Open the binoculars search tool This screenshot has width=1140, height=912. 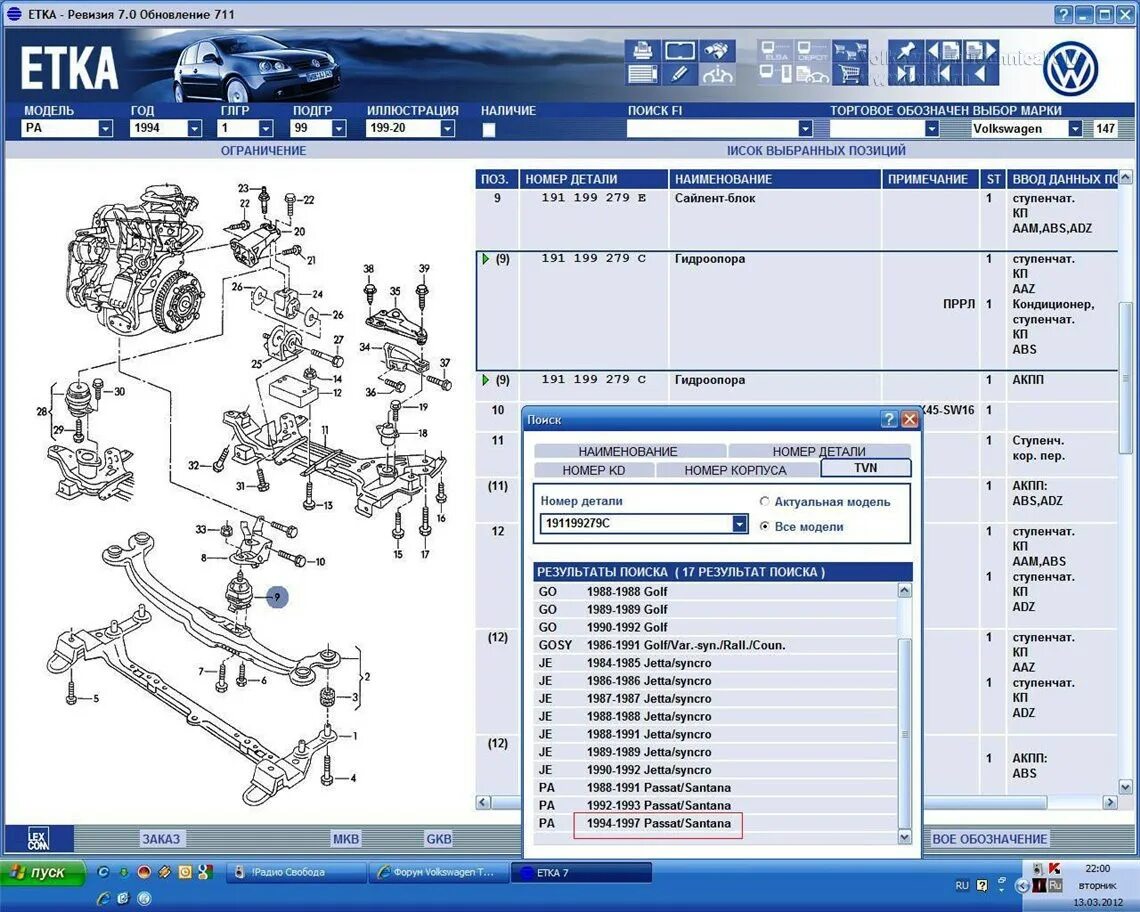coord(717,52)
